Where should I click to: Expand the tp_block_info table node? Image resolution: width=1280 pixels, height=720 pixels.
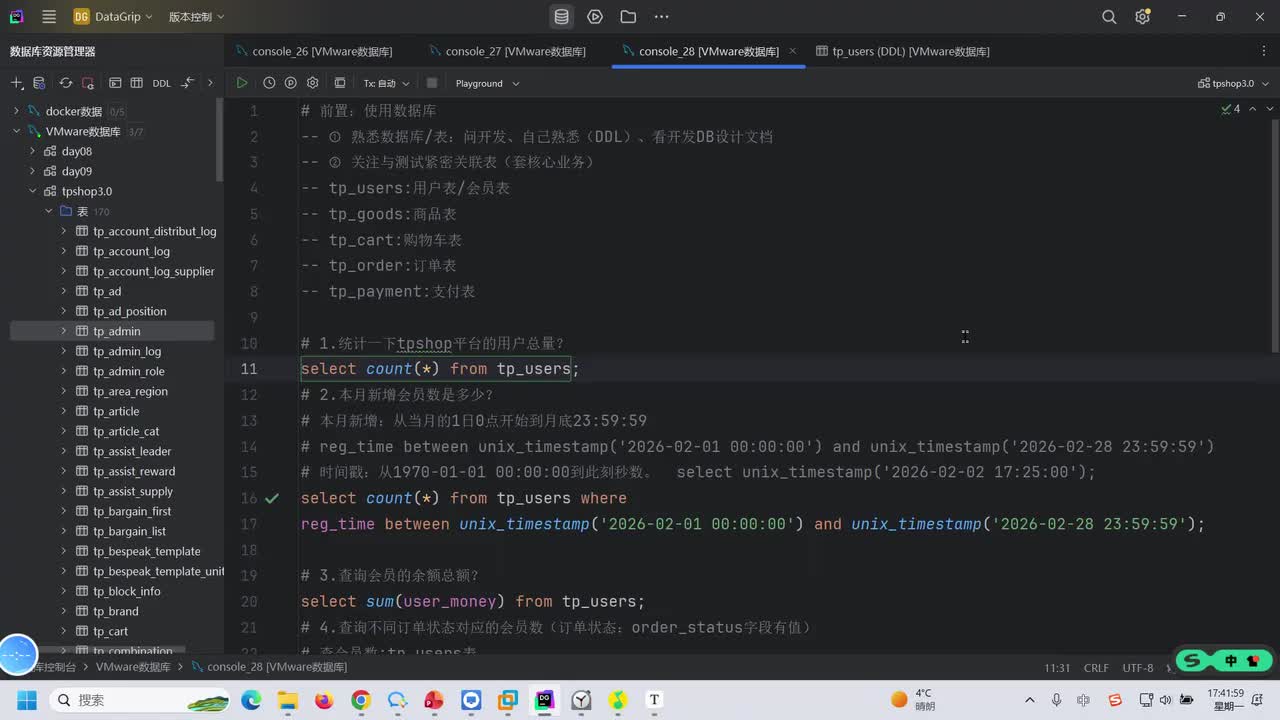[x=64, y=591]
